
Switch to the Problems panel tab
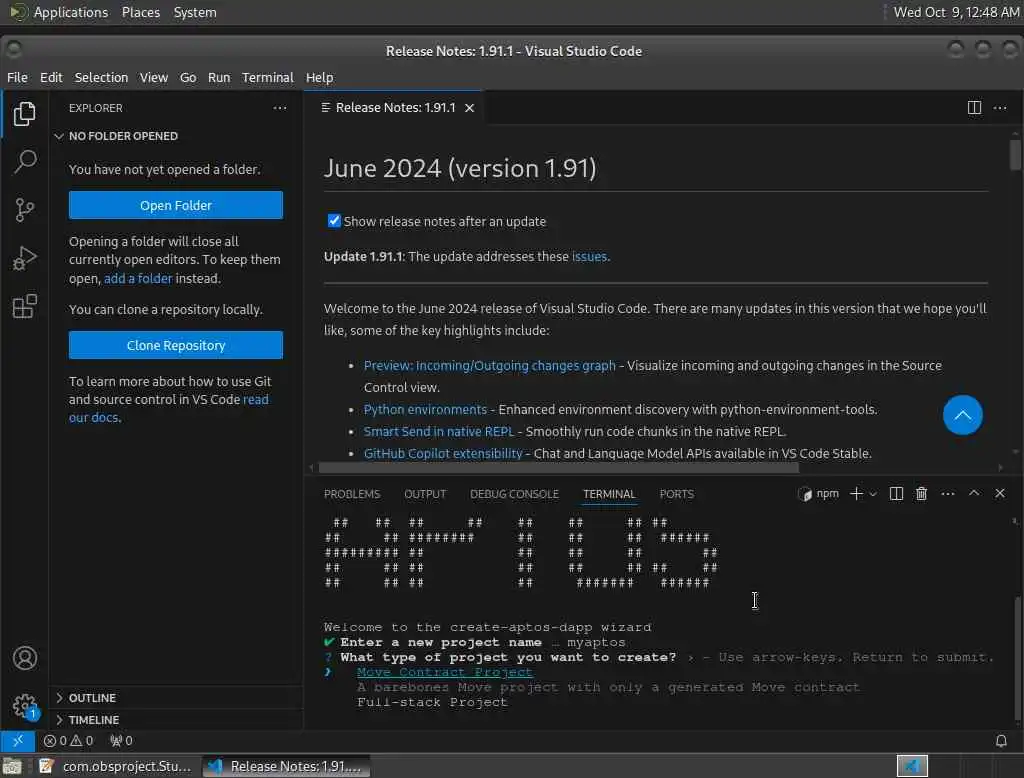[351, 494]
